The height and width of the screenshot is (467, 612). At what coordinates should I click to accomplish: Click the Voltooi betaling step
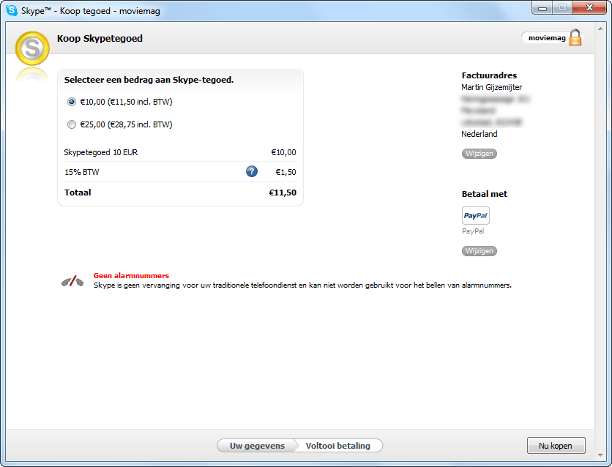click(338, 446)
